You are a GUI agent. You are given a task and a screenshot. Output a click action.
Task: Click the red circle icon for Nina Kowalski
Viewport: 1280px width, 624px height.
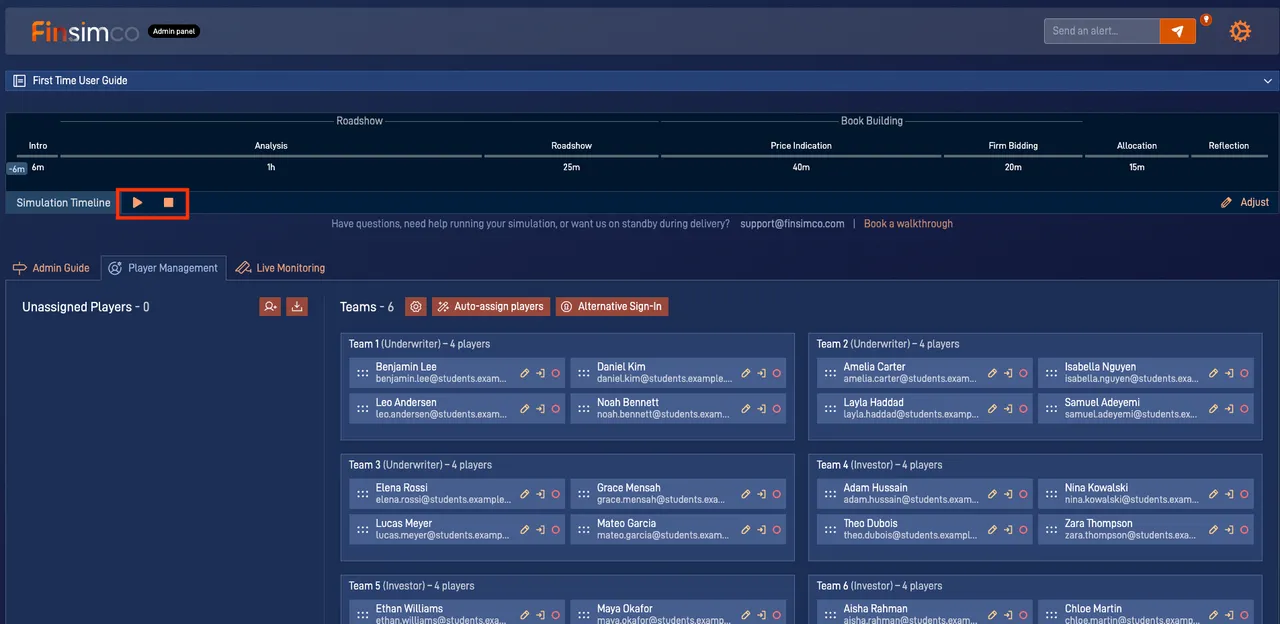1244,494
